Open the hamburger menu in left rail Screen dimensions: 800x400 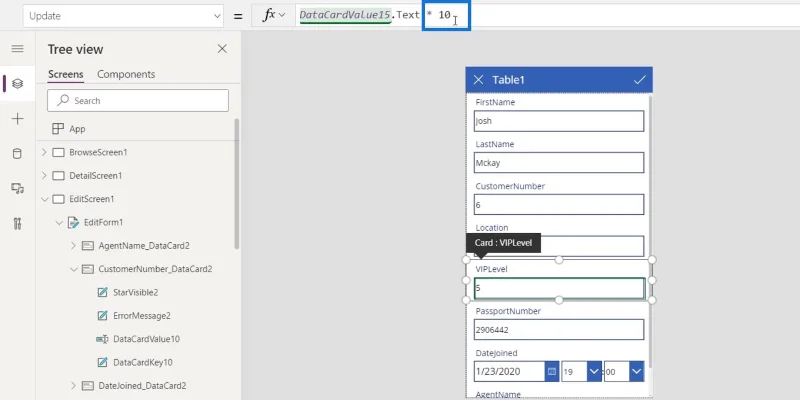[17, 48]
